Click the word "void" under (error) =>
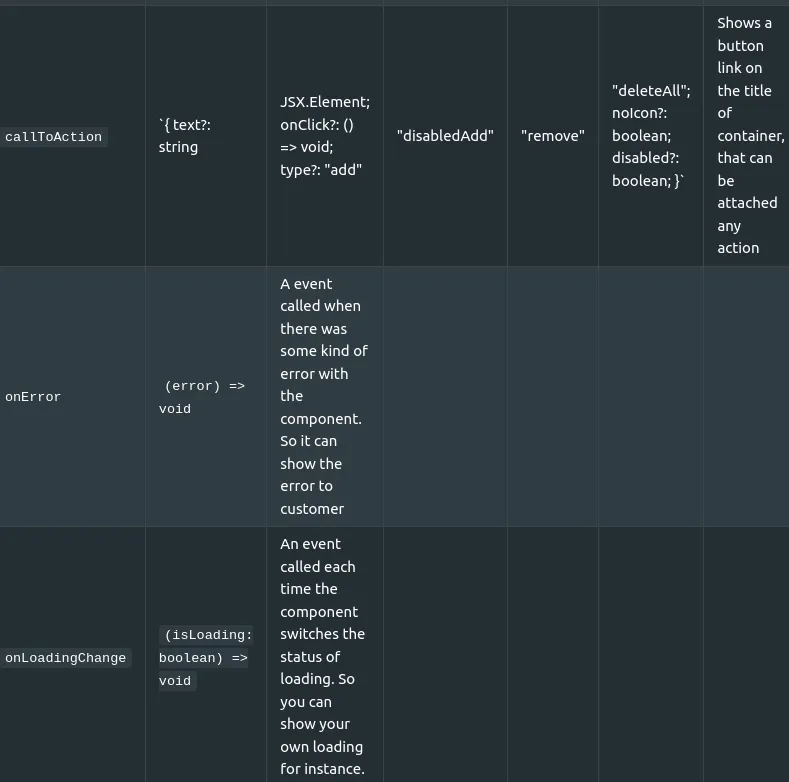 (175, 409)
